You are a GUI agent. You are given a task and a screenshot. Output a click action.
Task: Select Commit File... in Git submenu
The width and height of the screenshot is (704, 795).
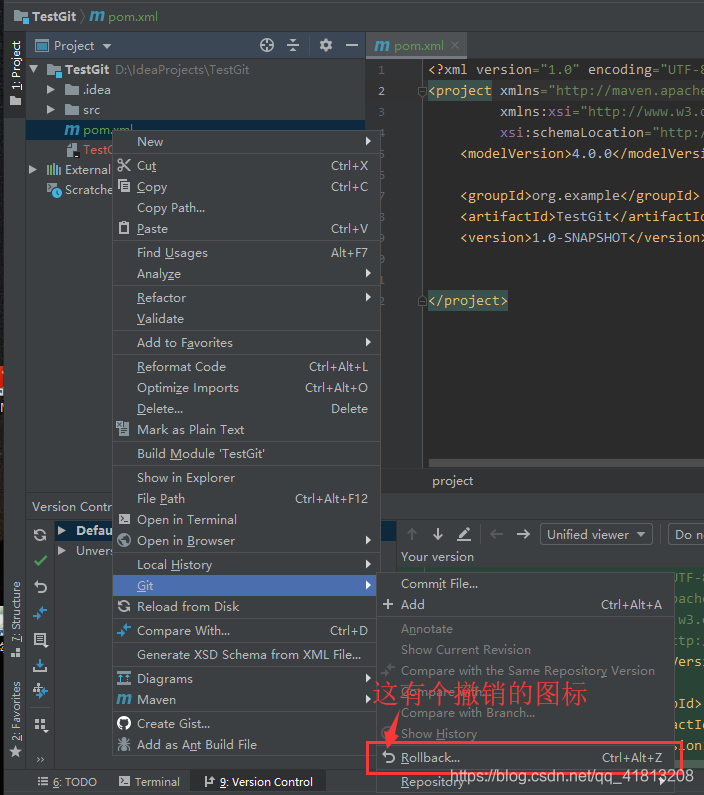coord(526,584)
